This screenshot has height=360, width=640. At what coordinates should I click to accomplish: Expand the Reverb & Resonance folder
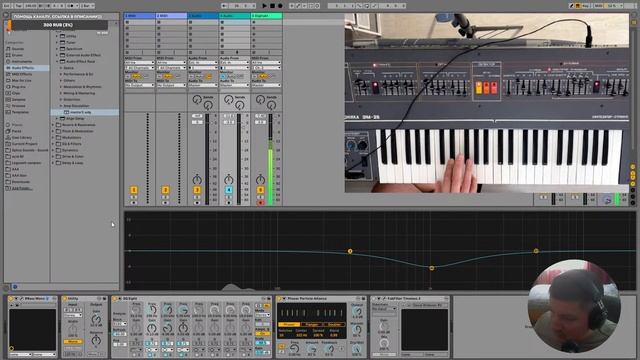pyautogui.click(x=53, y=125)
